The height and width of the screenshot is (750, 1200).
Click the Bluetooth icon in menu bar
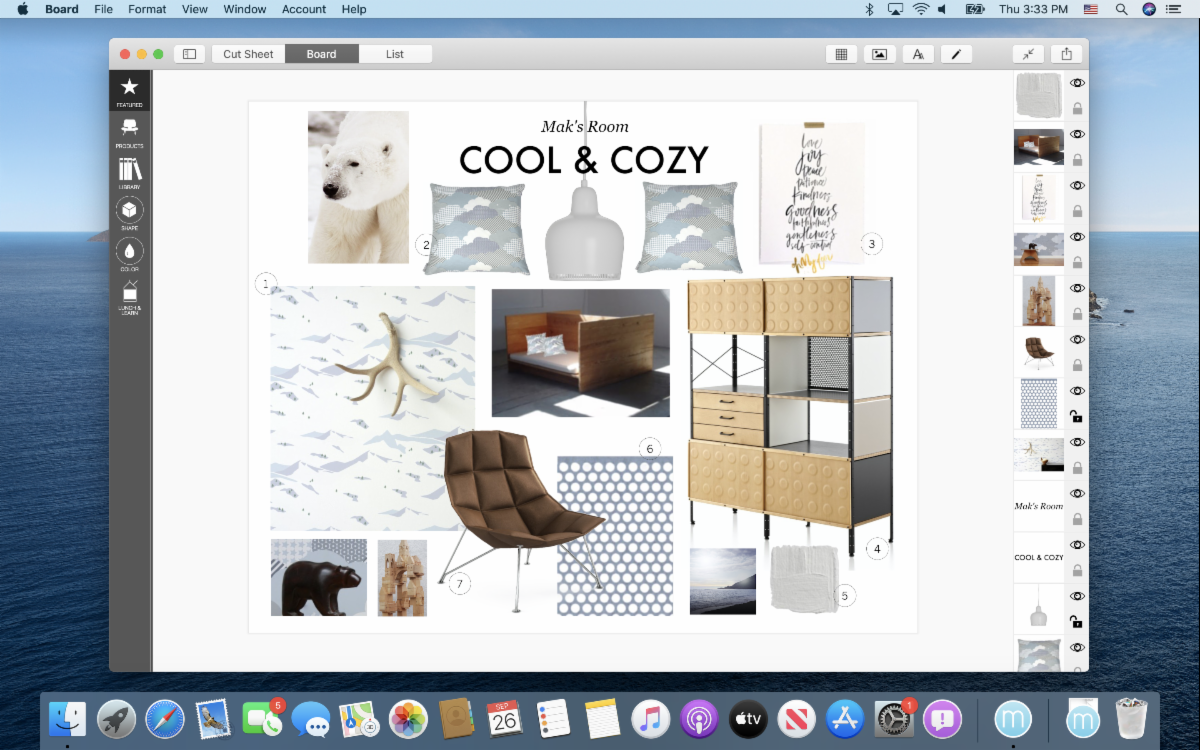point(869,9)
